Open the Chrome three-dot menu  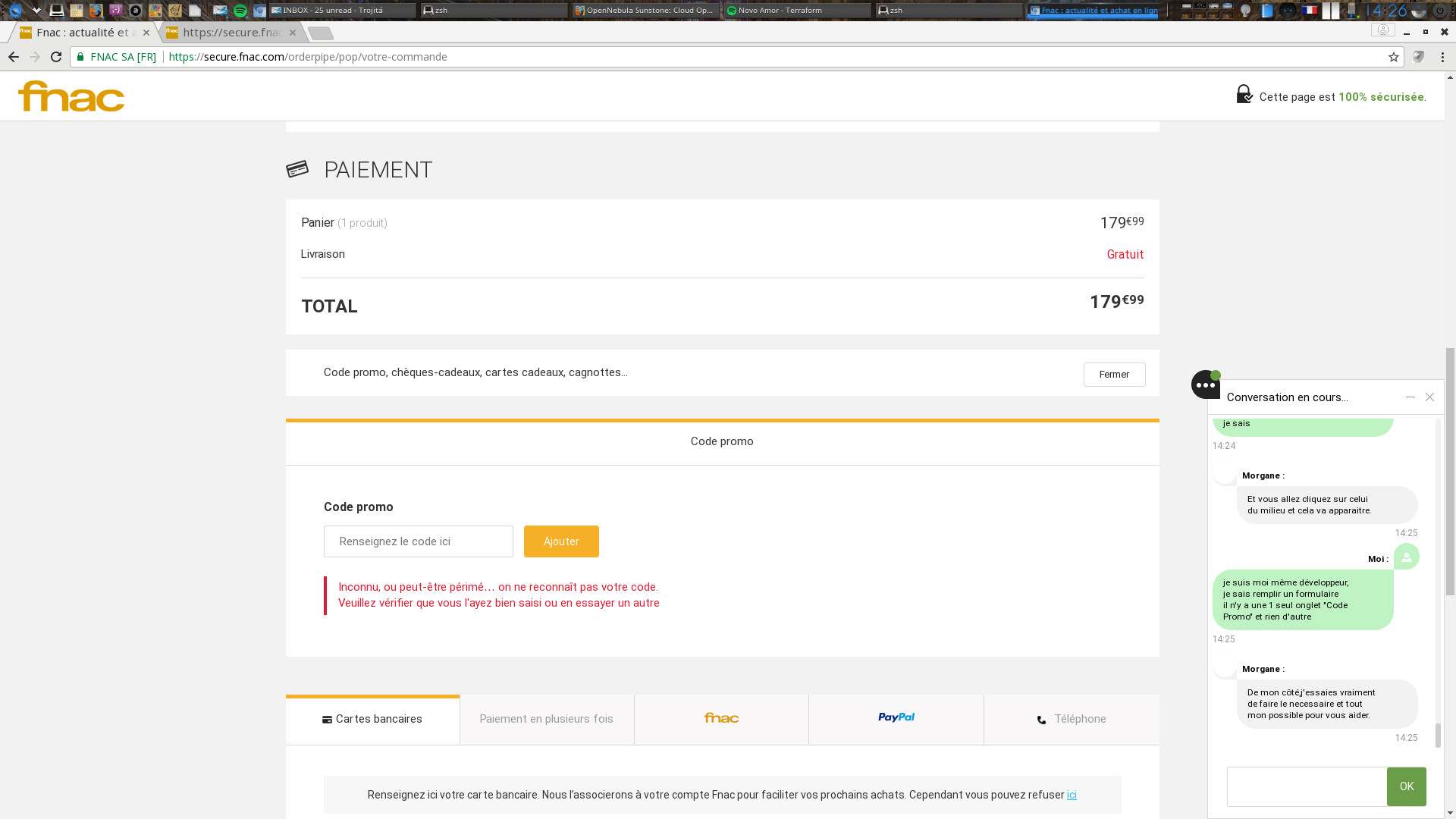pos(1442,57)
